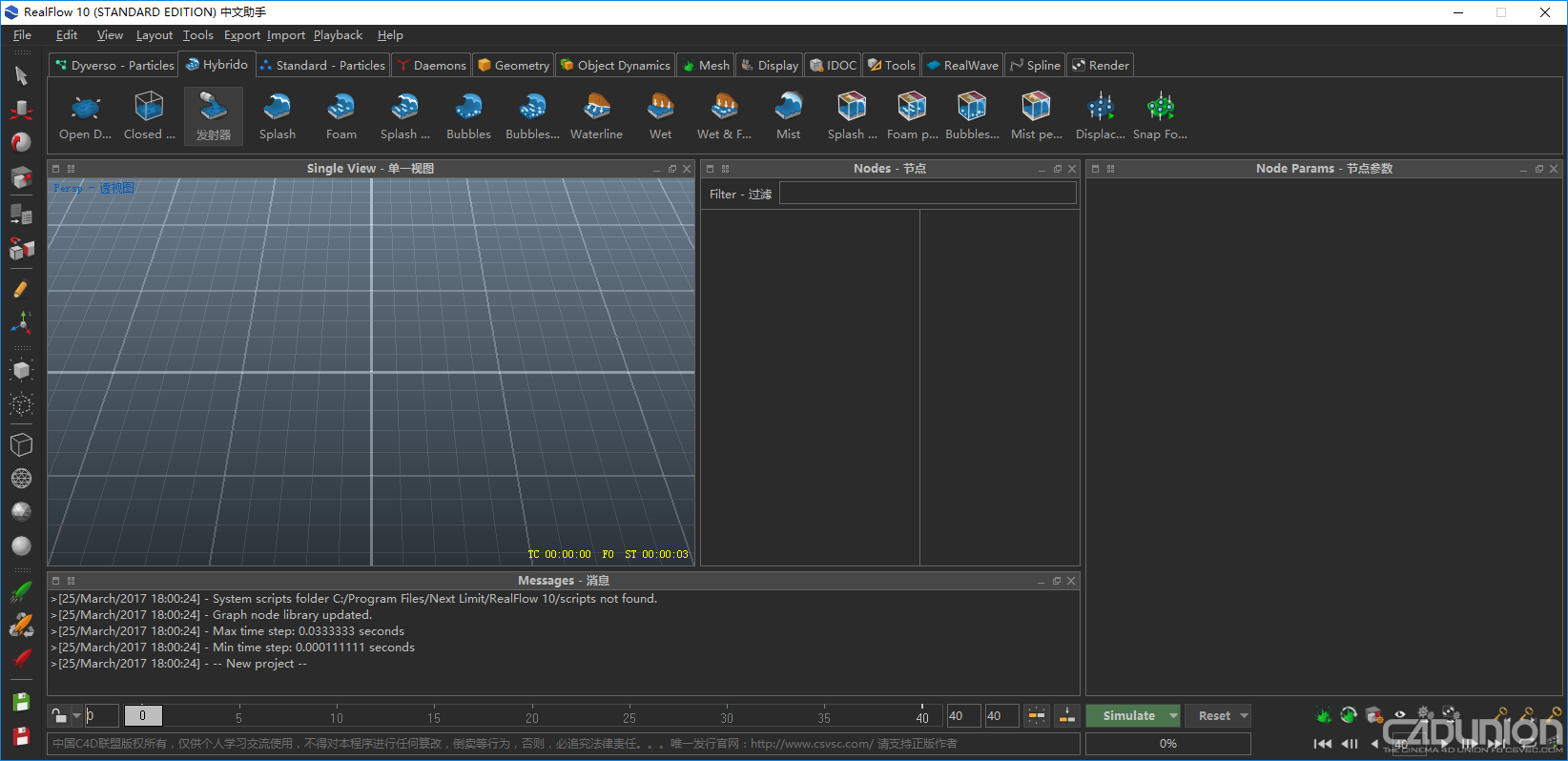Add a 发射器 emitter node
This screenshot has height=761, width=1568.
click(x=214, y=116)
